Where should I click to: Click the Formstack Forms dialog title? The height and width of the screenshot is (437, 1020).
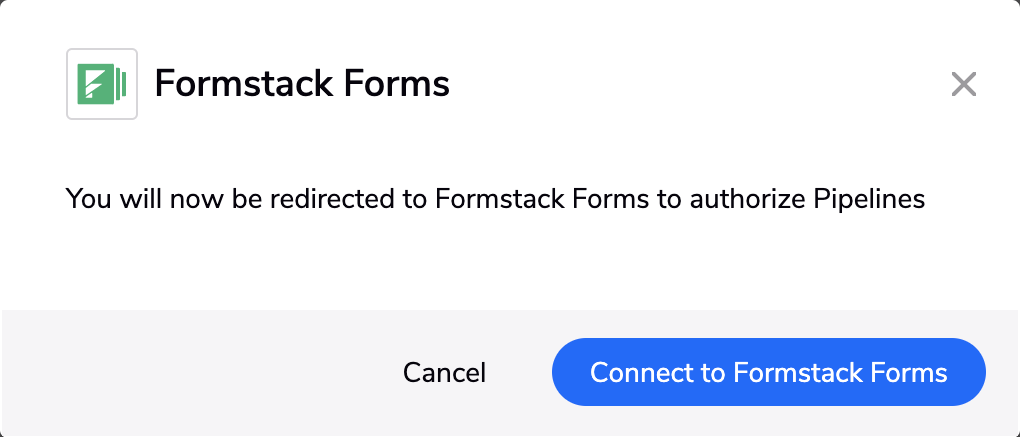(x=302, y=84)
